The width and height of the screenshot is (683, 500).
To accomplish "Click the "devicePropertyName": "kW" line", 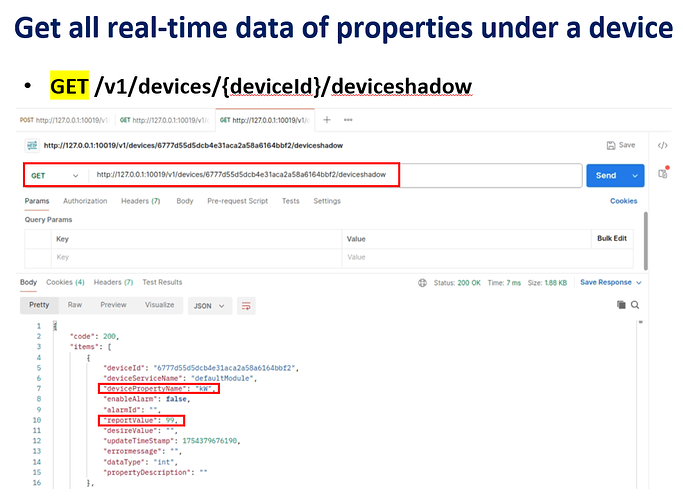I will pyautogui.click(x=159, y=389).
